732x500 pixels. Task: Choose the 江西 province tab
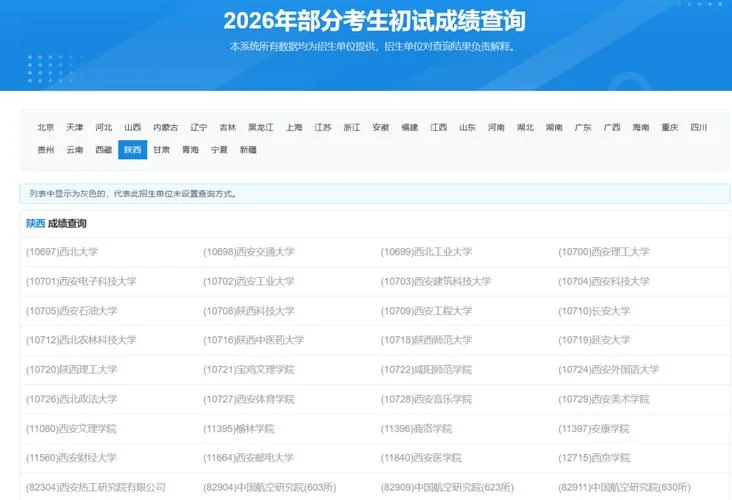tap(439, 127)
